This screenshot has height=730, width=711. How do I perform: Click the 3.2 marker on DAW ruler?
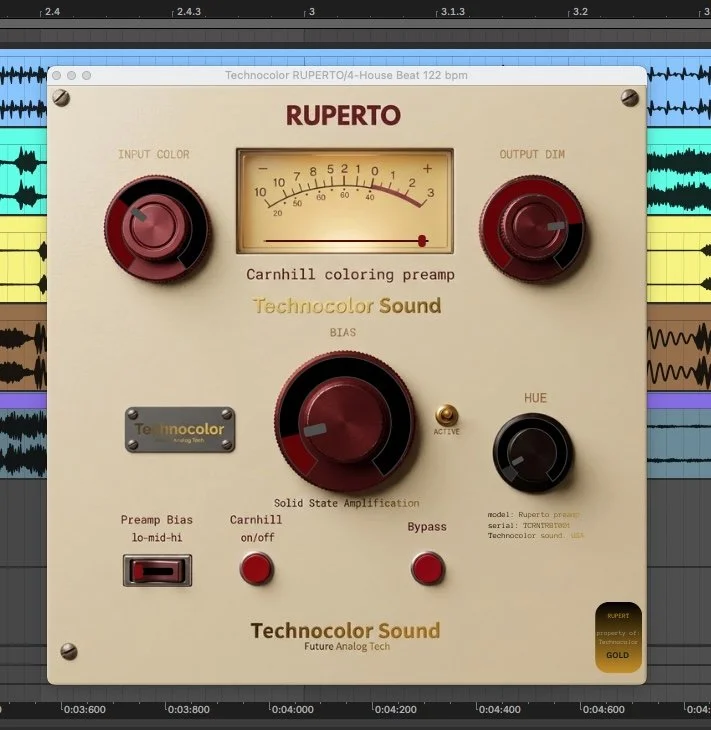[580, 12]
